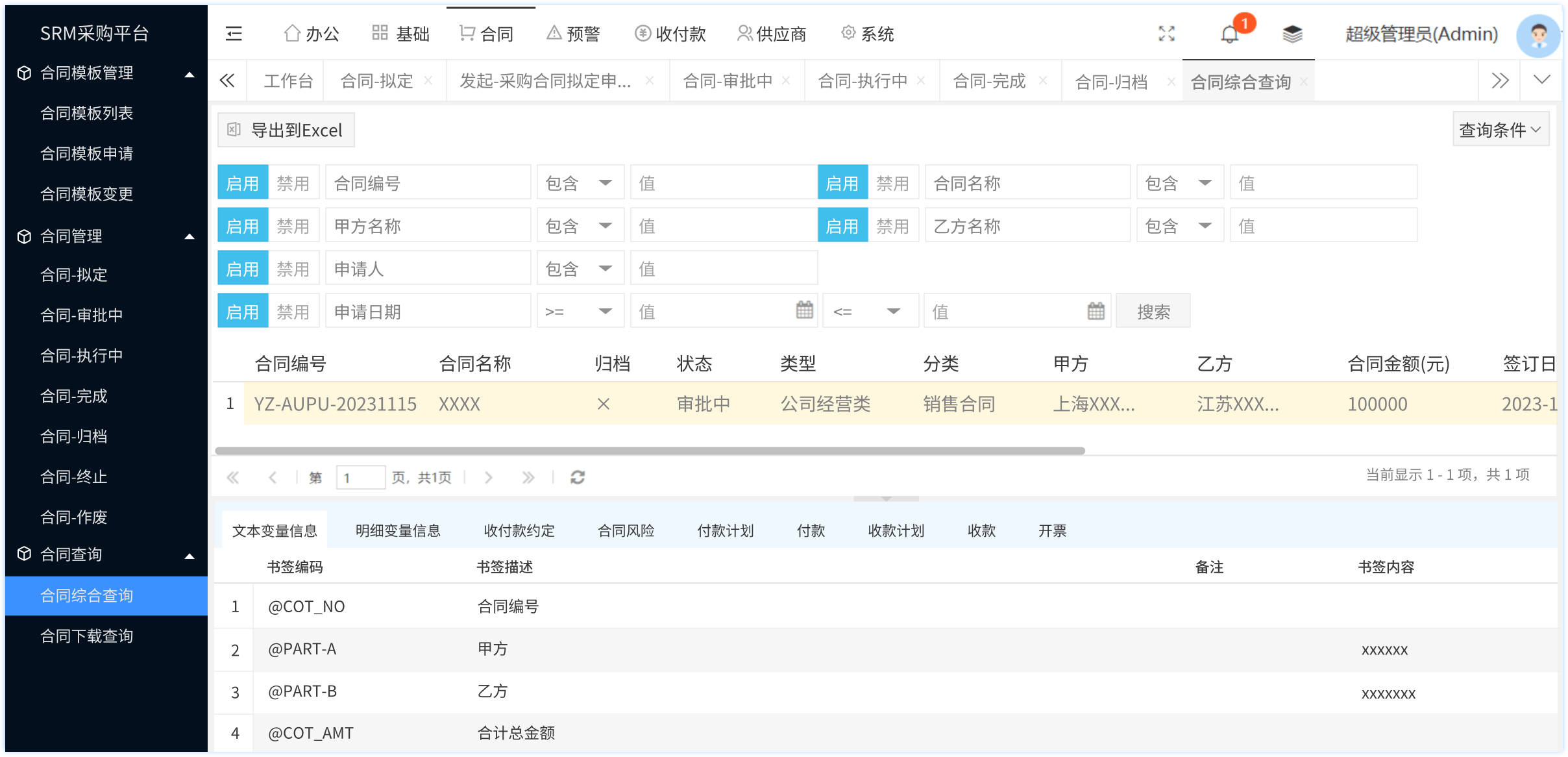
Task: Click the fullscreen expand icon
Action: [x=1166, y=34]
